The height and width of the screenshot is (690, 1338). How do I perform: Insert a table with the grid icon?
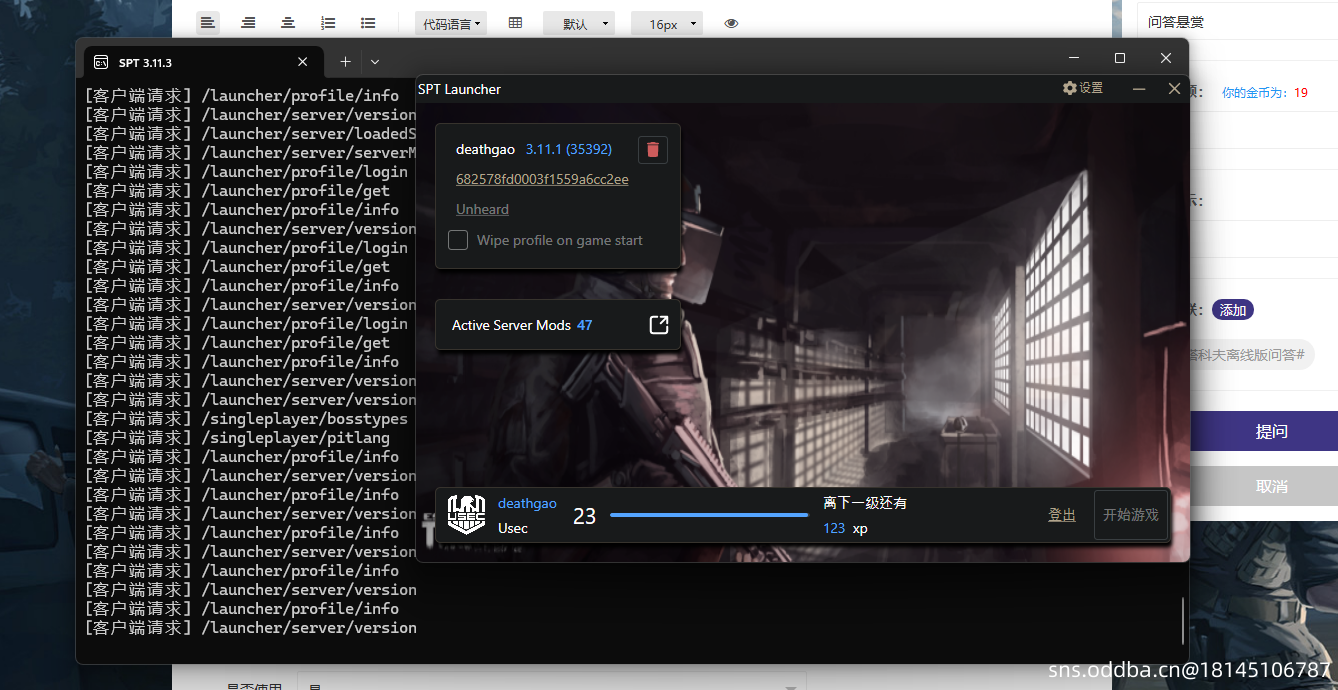pyautogui.click(x=515, y=23)
